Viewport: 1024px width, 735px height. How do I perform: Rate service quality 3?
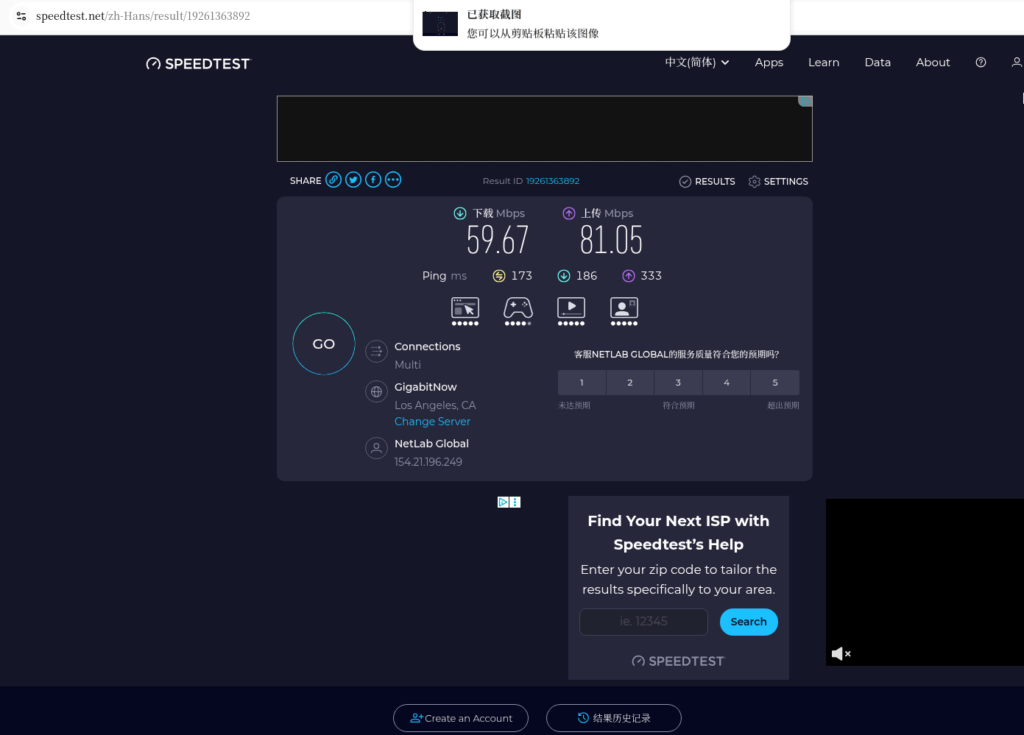point(679,383)
